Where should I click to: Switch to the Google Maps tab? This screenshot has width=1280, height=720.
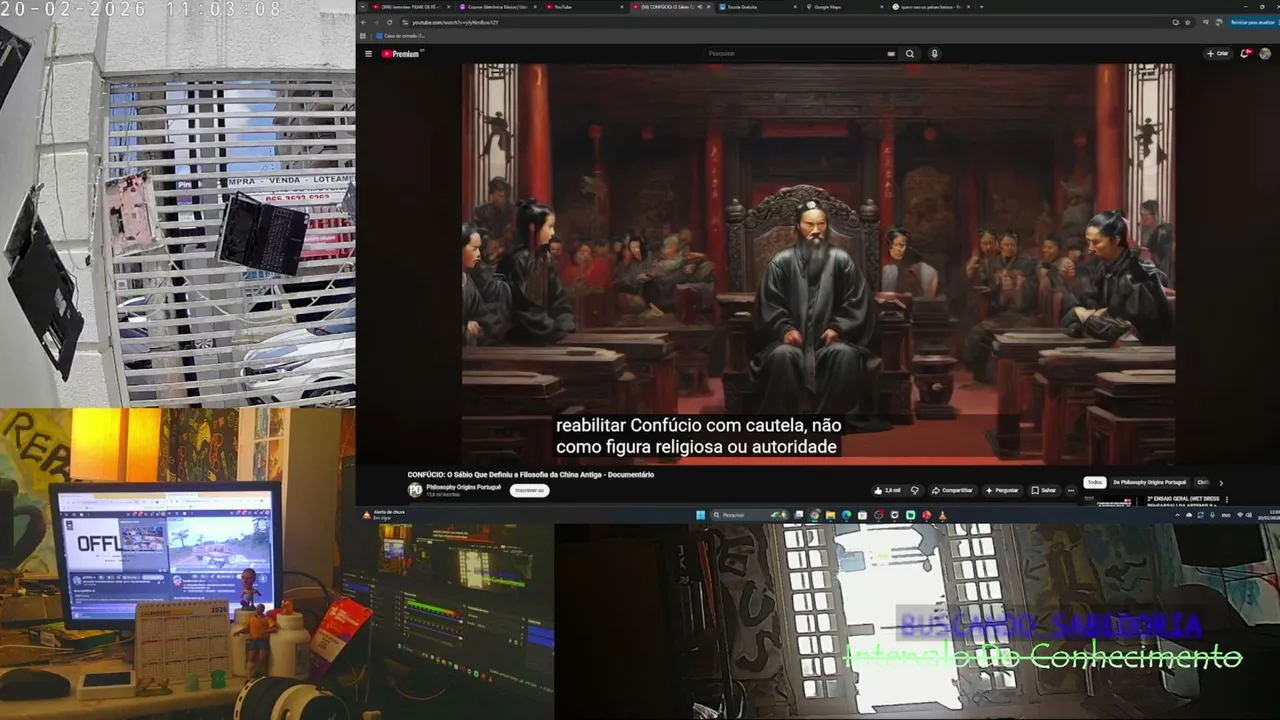(846, 7)
